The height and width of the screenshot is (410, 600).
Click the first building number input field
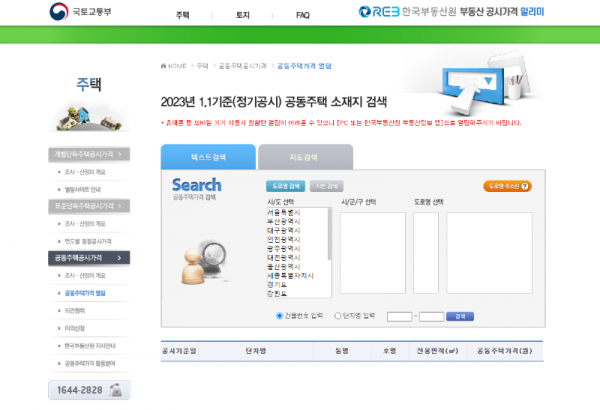(400, 316)
